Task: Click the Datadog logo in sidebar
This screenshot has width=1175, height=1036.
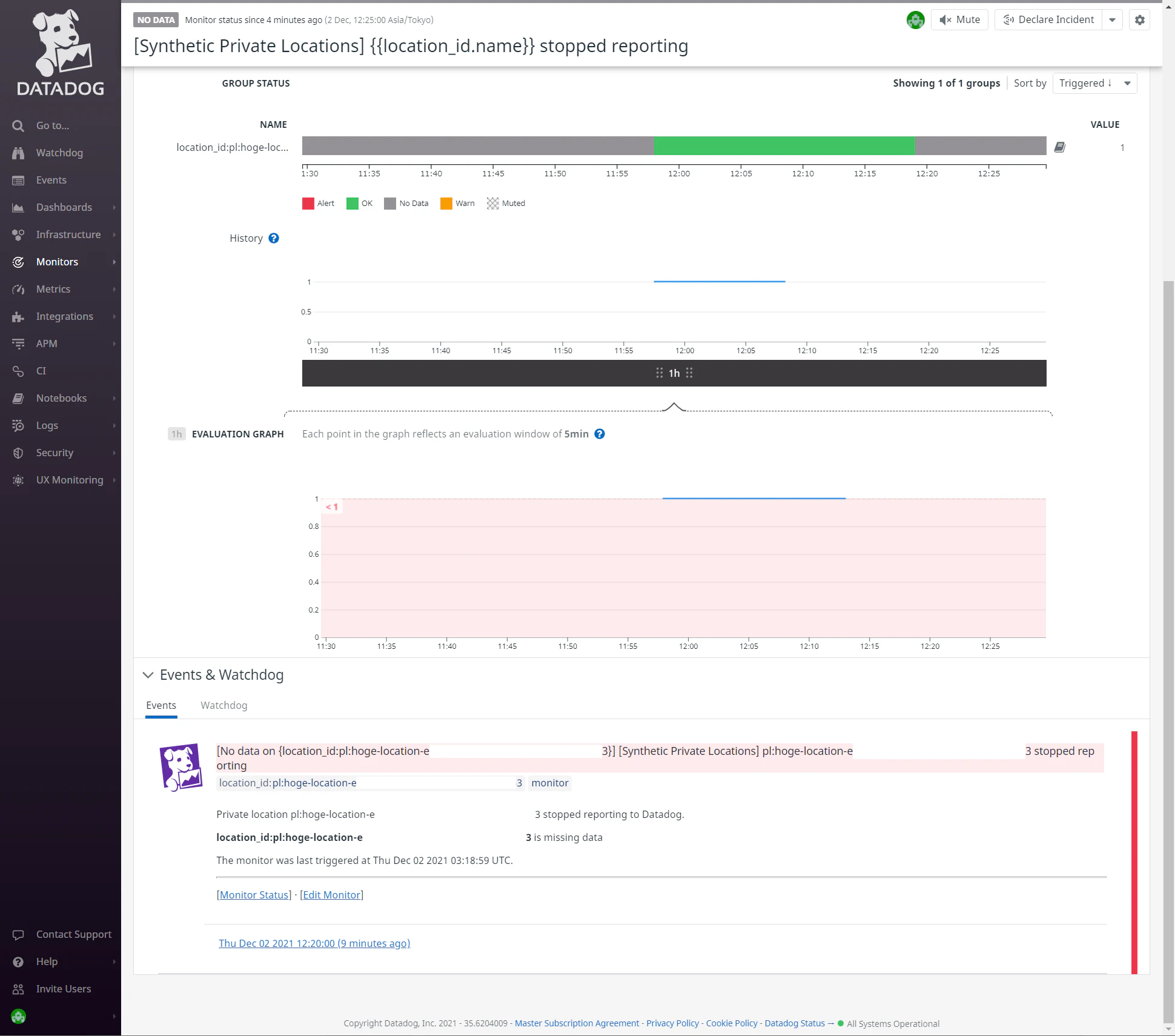Action: click(61, 53)
